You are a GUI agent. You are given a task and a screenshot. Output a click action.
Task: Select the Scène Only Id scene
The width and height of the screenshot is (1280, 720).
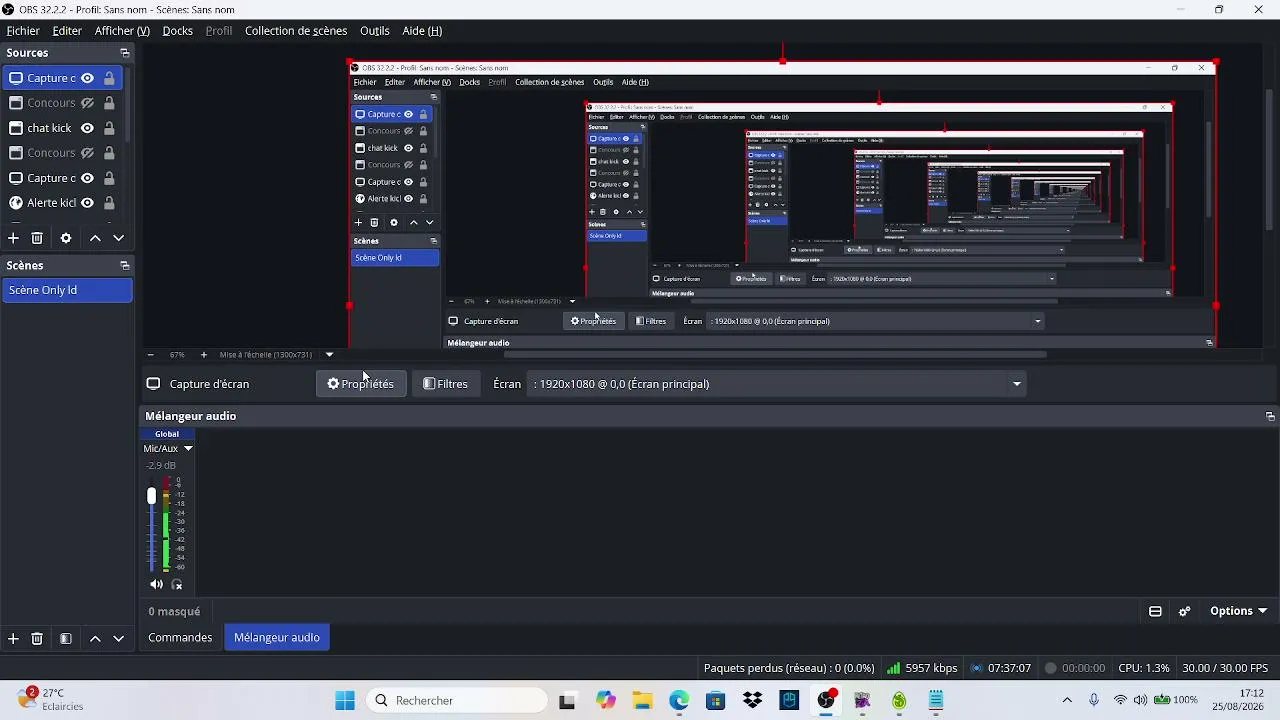pyautogui.click(x=67, y=290)
